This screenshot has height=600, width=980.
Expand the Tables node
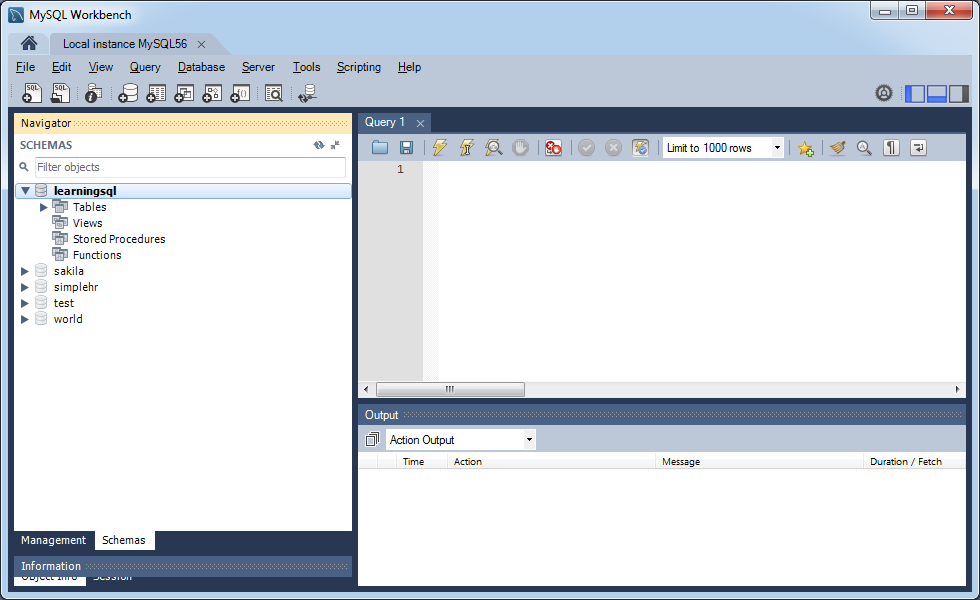tap(44, 207)
